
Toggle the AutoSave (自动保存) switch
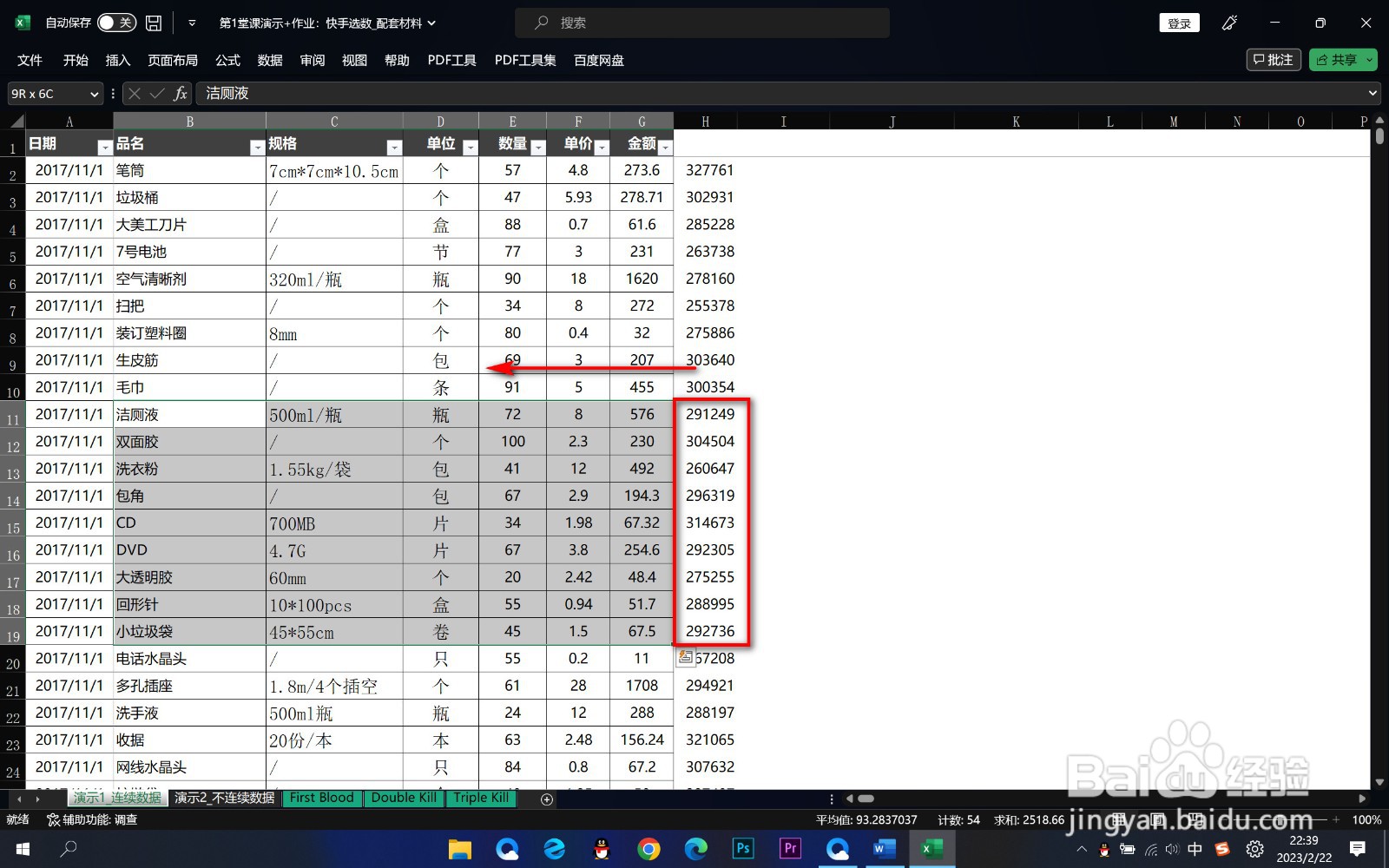[116, 23]
